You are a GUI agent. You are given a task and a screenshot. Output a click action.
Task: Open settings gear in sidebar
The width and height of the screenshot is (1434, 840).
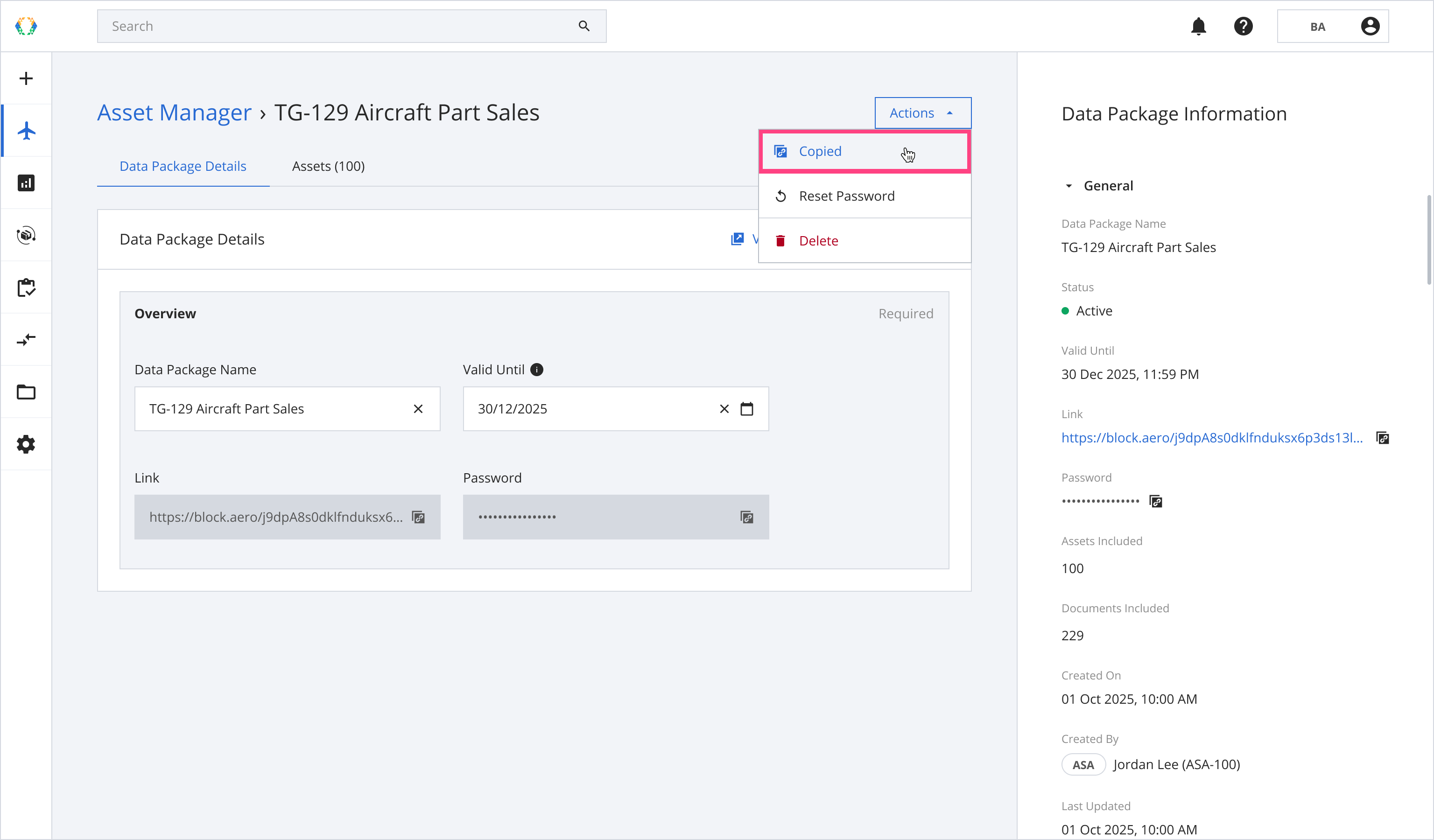(x=26, y=444)
